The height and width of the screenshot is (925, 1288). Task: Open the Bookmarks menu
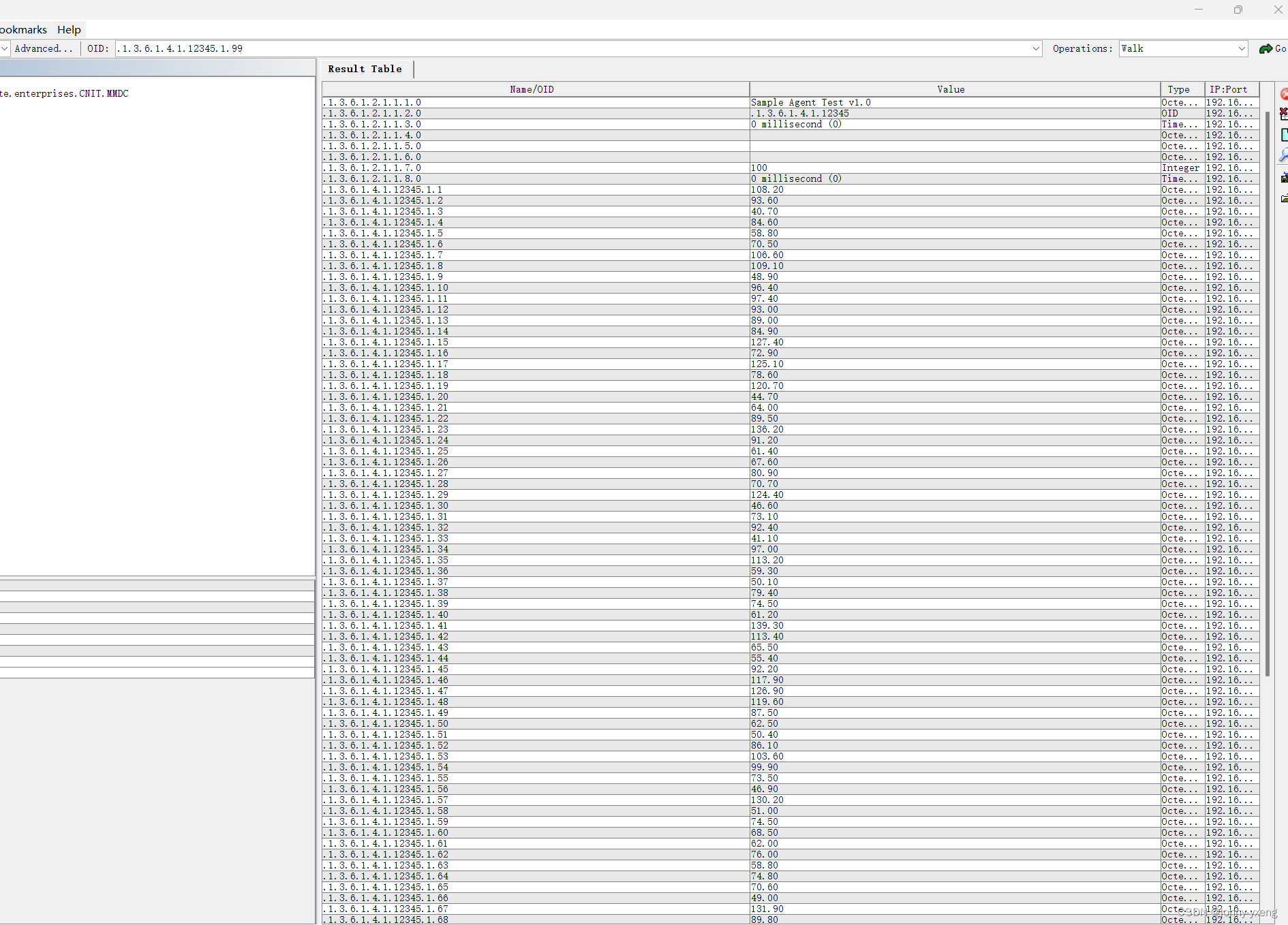[x=23, y=29]
